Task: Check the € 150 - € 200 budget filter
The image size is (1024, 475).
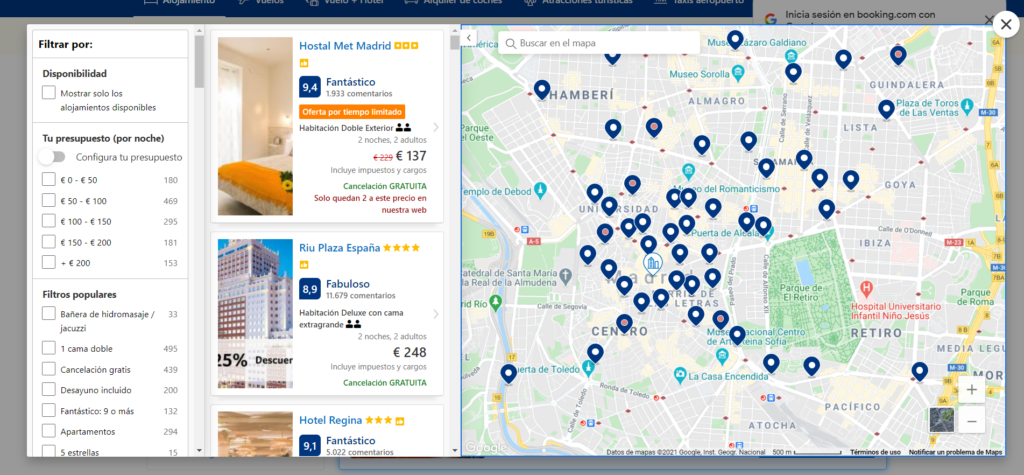Action: coord(48,242)
